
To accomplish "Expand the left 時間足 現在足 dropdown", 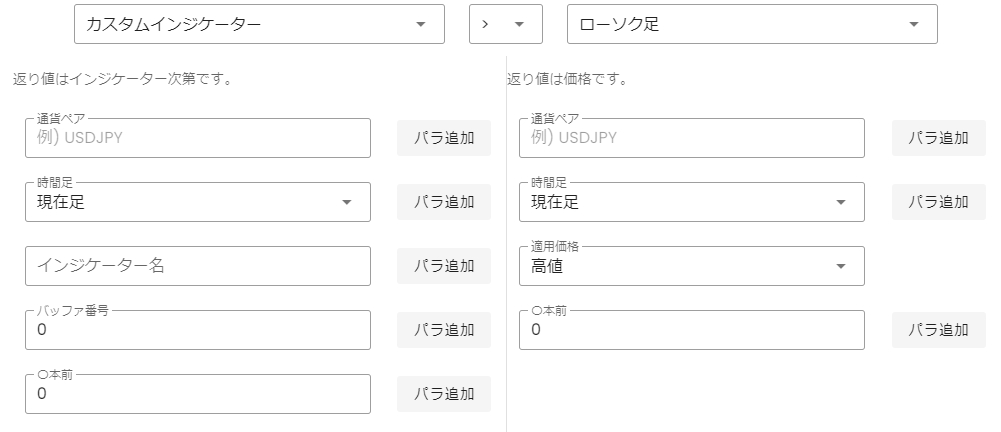I will coord(198,202).
